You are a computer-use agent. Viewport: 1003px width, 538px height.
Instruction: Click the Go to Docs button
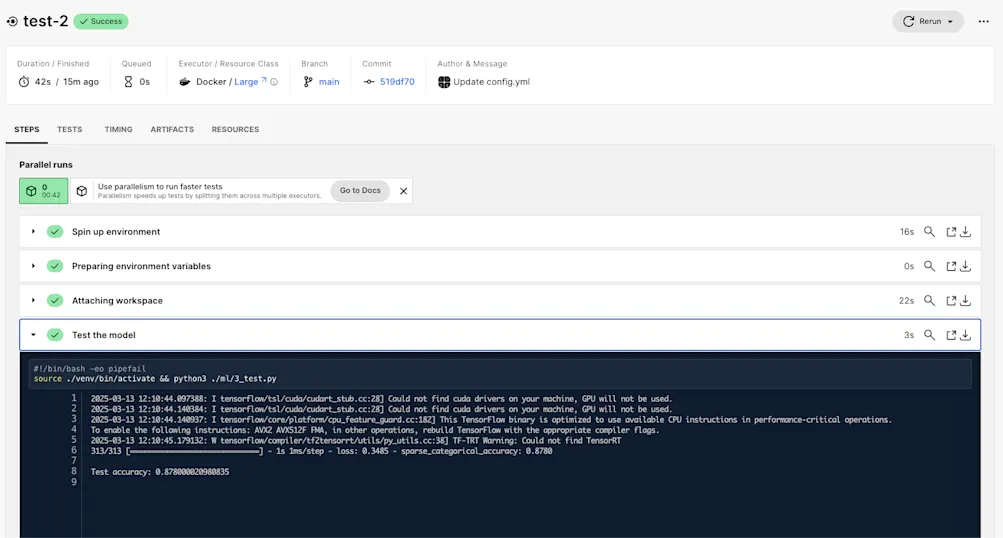(x=360, y=191)
